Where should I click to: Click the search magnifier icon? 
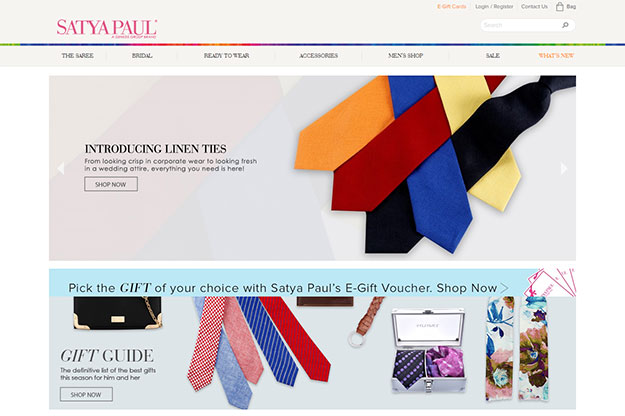point(565,25)
